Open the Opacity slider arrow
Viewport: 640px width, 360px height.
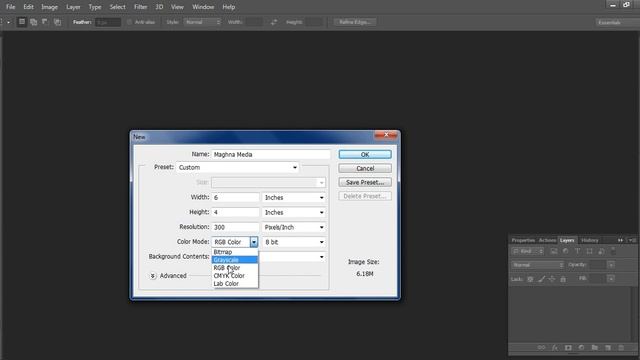611,265
